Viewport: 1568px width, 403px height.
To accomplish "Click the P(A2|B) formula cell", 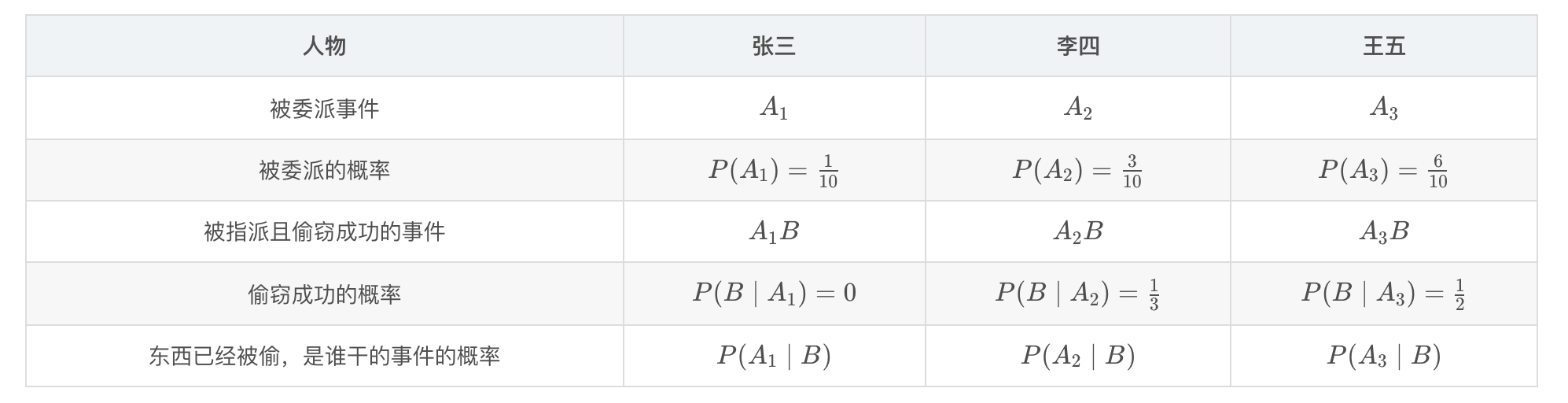I will [1077, 356].
